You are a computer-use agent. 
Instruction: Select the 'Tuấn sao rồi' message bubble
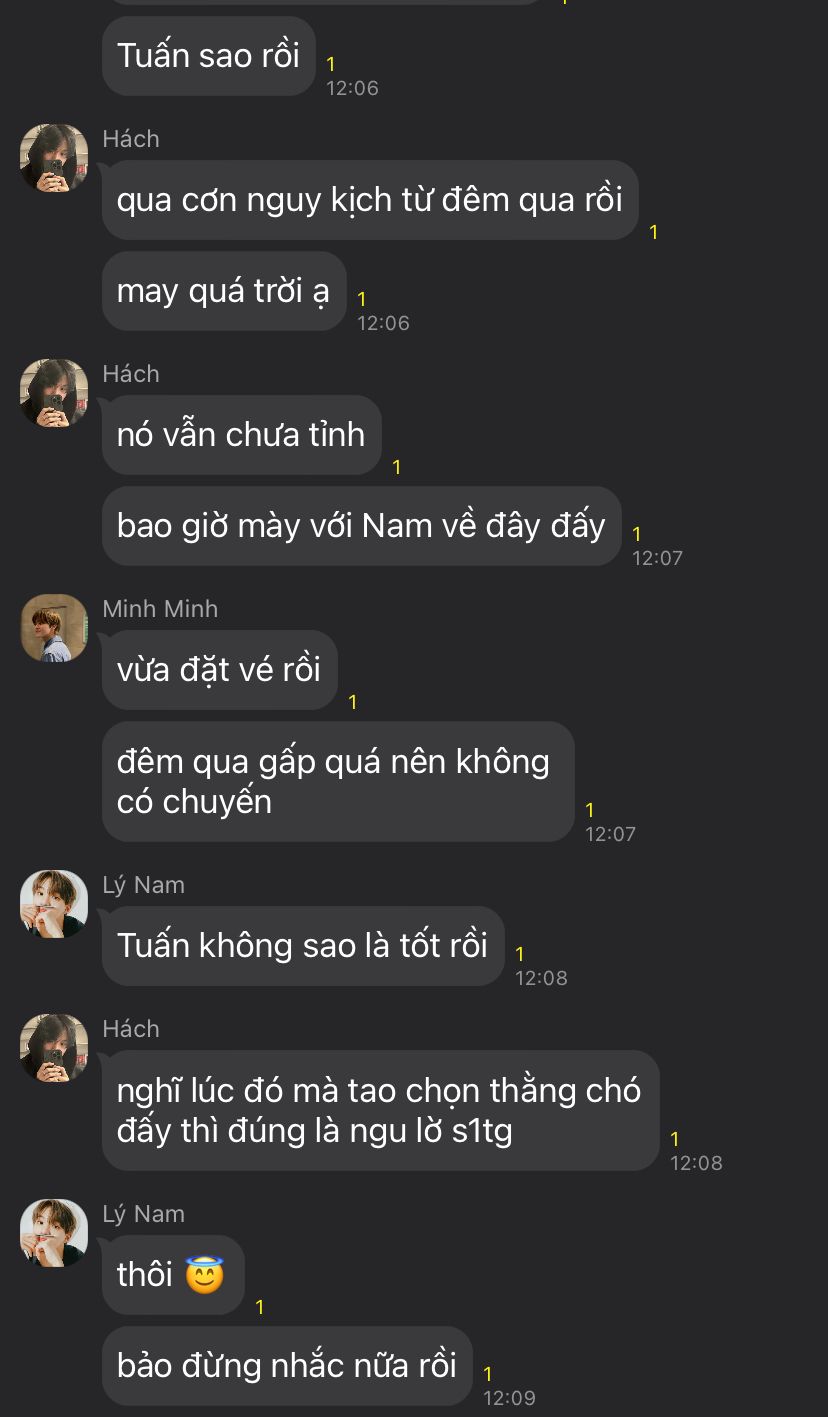(209, 56)
